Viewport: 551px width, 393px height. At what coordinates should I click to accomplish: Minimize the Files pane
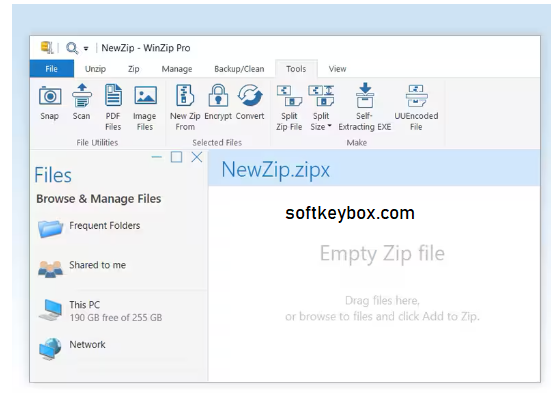pos(157,157)
